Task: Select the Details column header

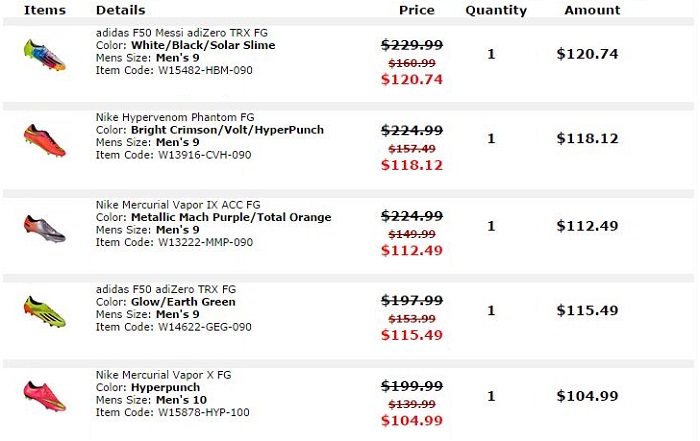Action: (120, 10)
